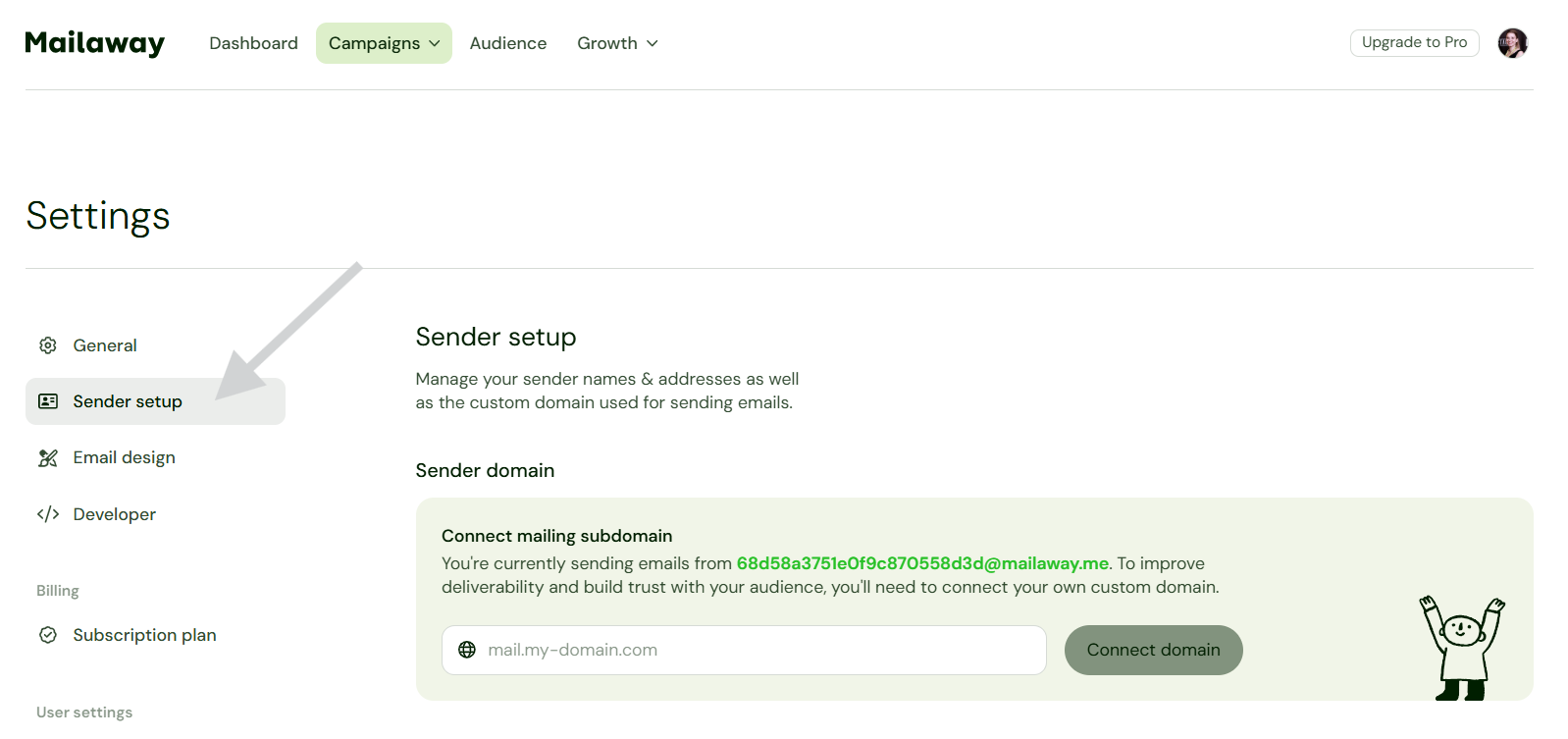Click the Mailaway logo
1568x739 pixels.
pyautogui.click(x=94, y=43)
